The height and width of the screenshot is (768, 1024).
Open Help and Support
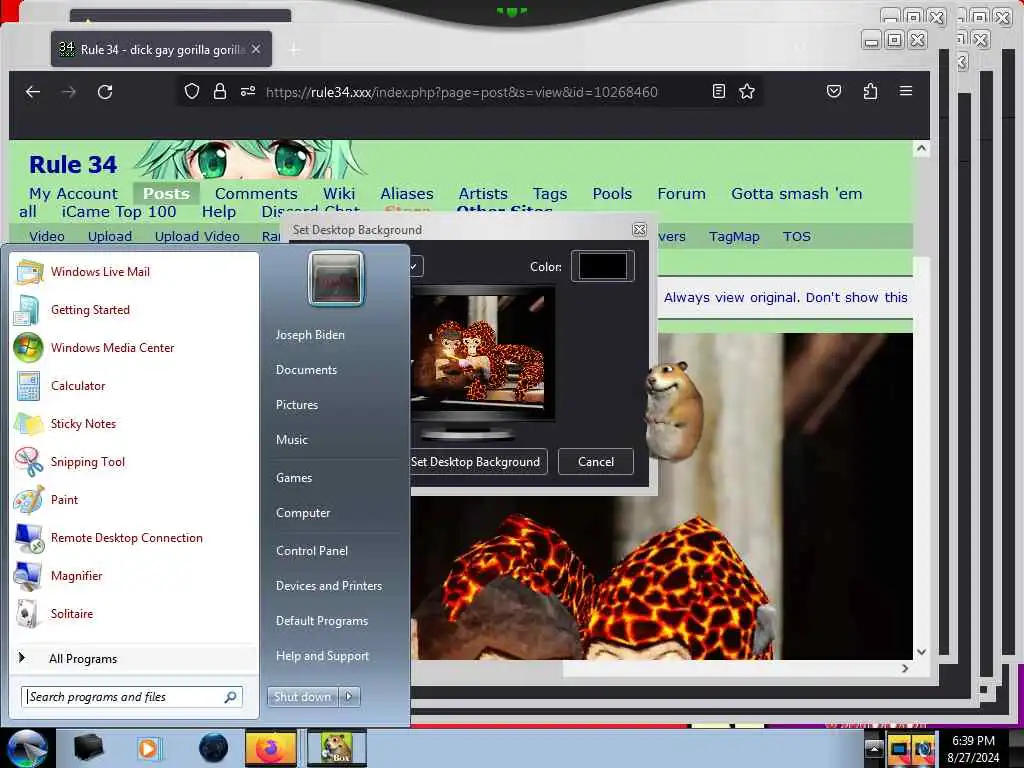(x=322, y=656)
